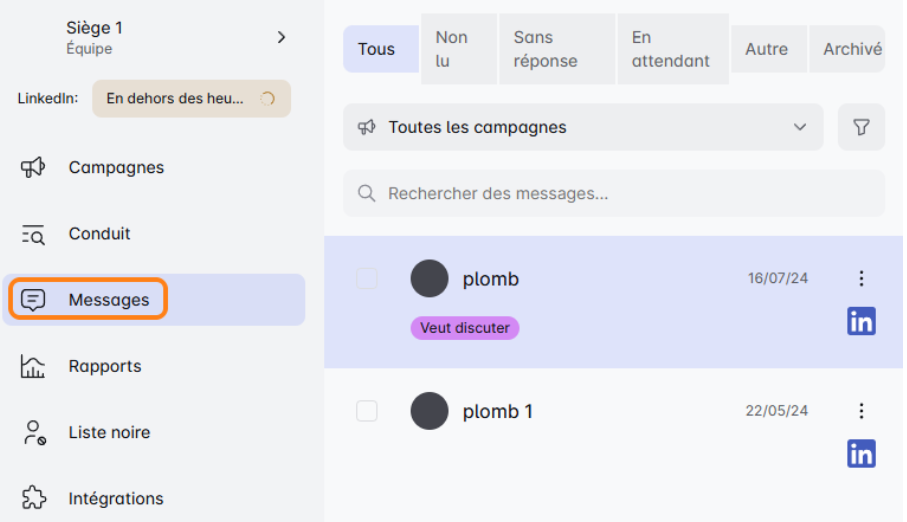This screenshot has height=522, width=907.
Task: Open the Messages sidebar item
Action: [108, 300]
